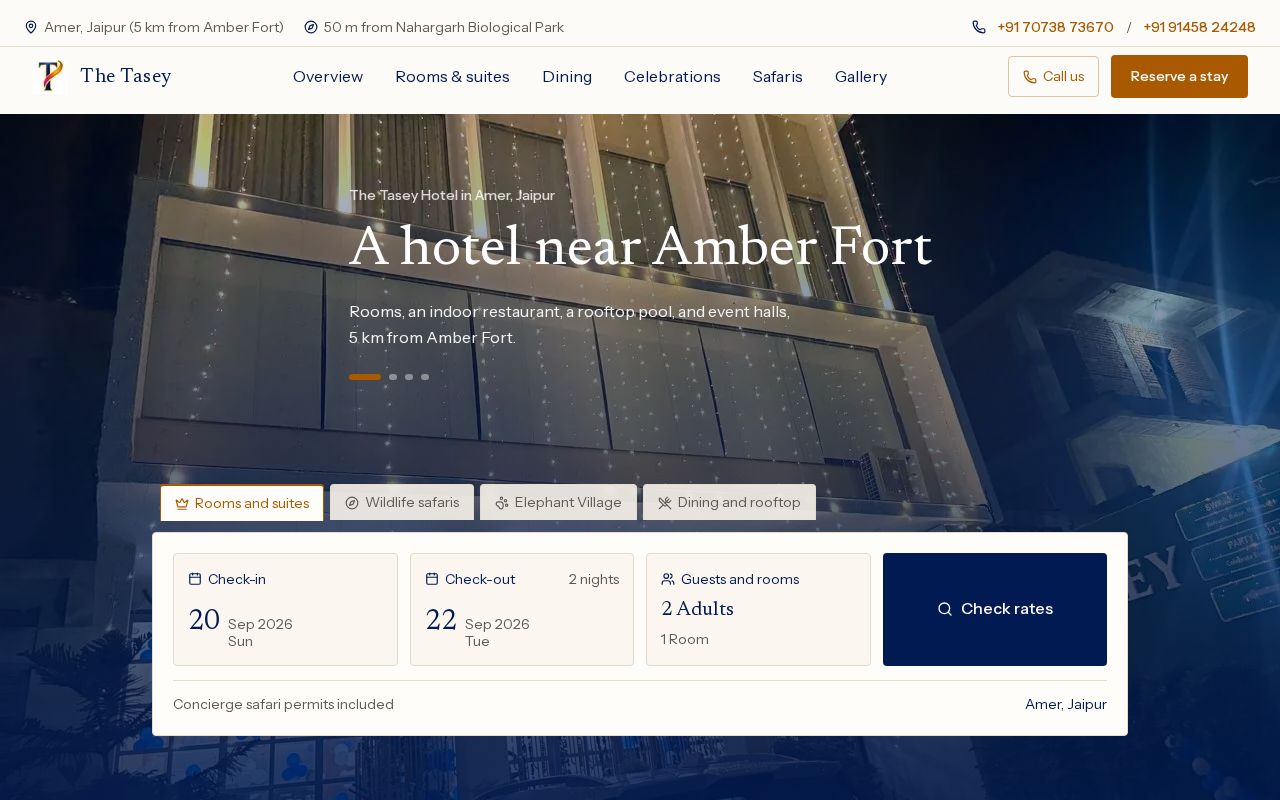
Task: Click the location pin icon beside Amer, Jaipur
Action: (x=31, y=27)
